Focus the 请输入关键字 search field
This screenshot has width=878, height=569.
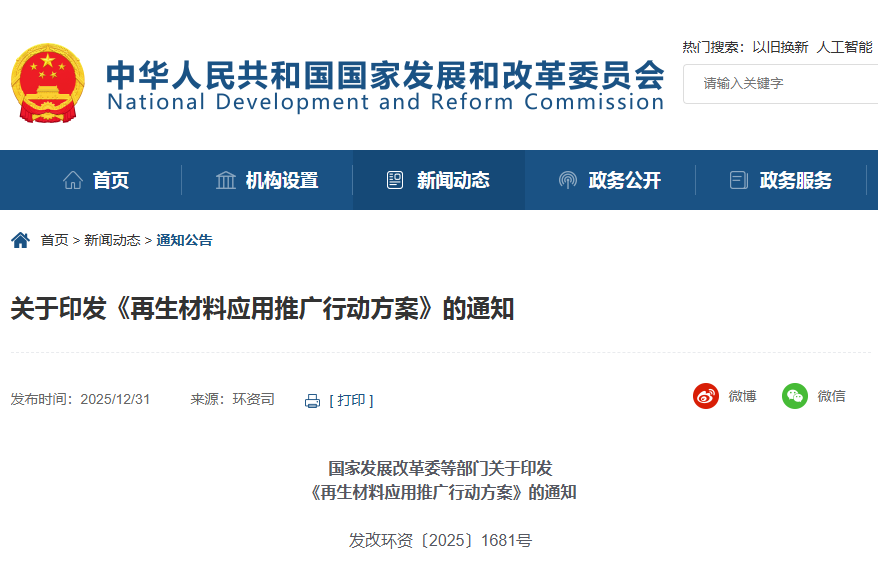tap(780, 83)
